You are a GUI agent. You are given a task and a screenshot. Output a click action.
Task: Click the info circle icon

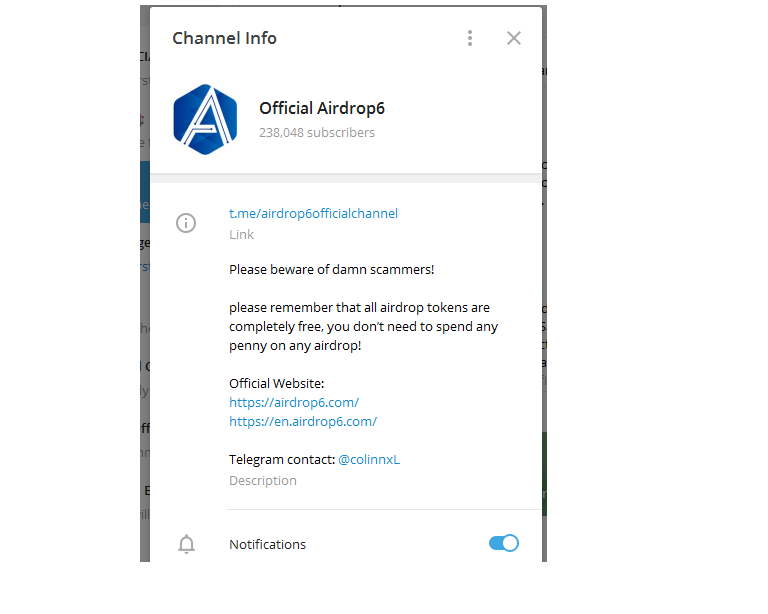186,223
